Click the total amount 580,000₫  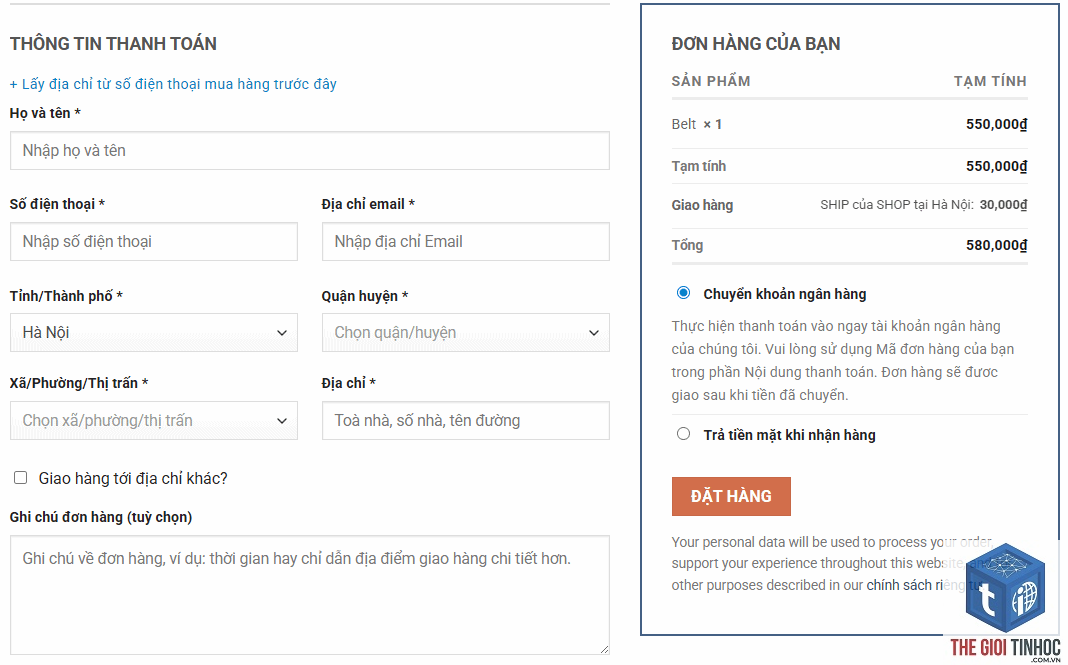tap(996, 245)
